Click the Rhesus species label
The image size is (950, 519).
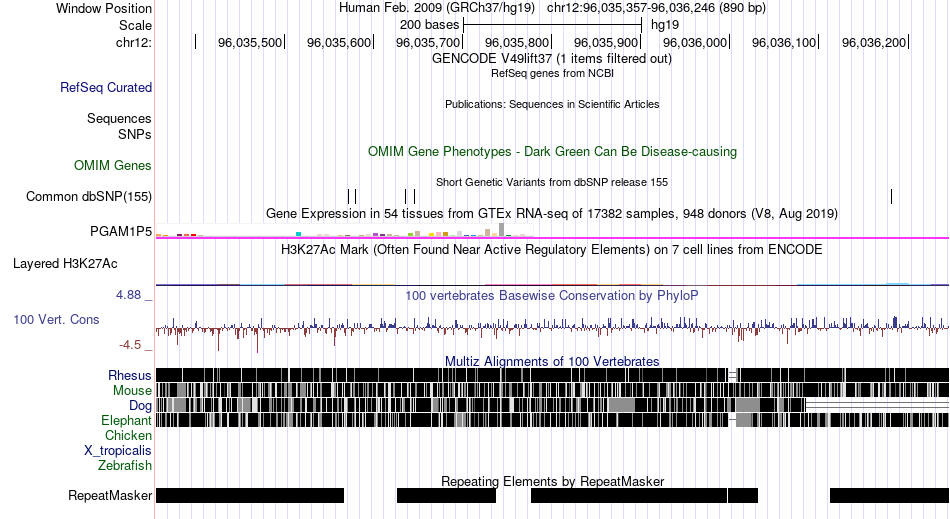tap(130, 375)
